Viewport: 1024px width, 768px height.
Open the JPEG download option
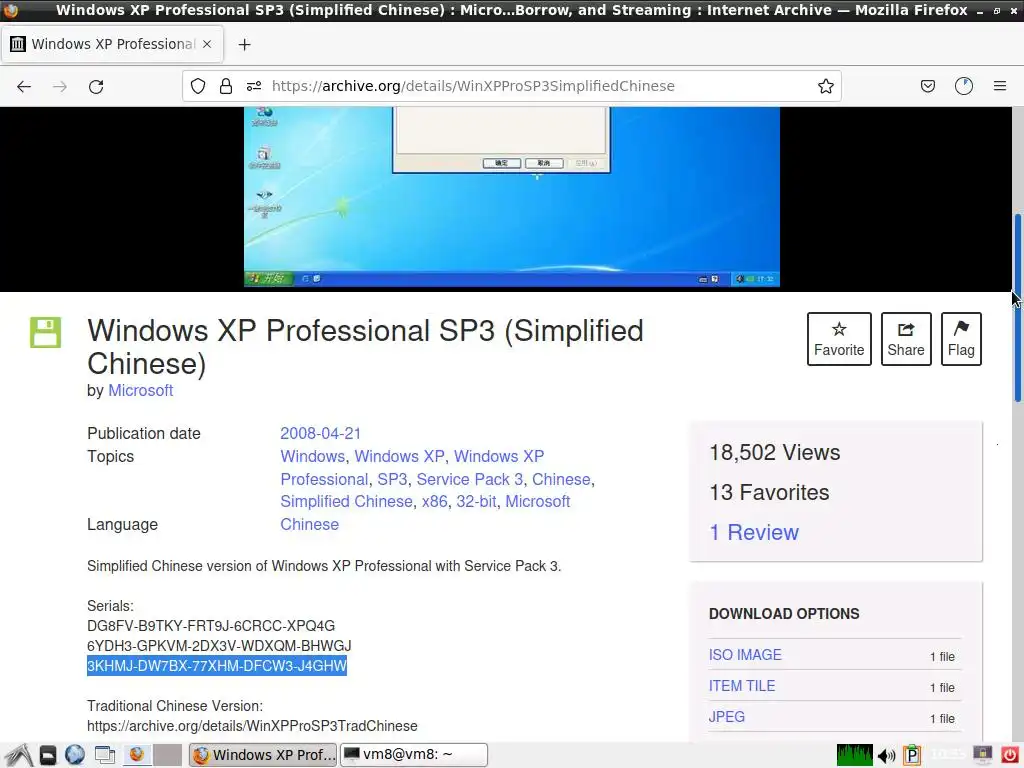(x=727, y=716)
